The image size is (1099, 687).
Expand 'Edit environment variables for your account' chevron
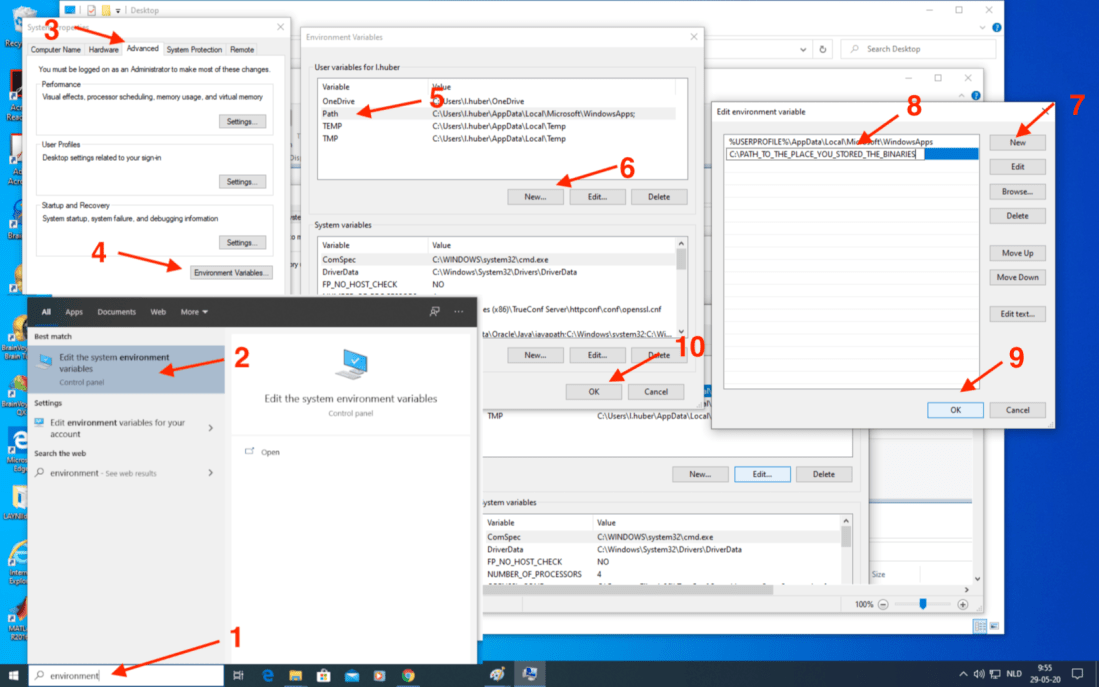210,428
